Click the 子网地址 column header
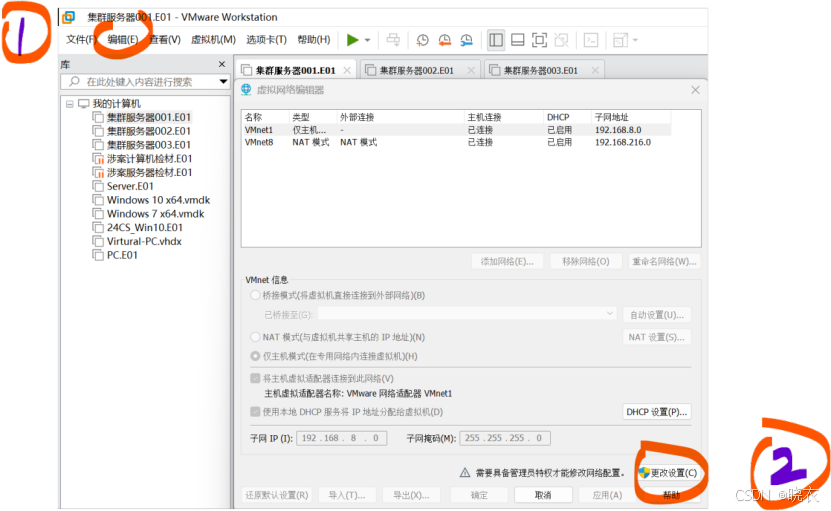 [x=611, y=117]
